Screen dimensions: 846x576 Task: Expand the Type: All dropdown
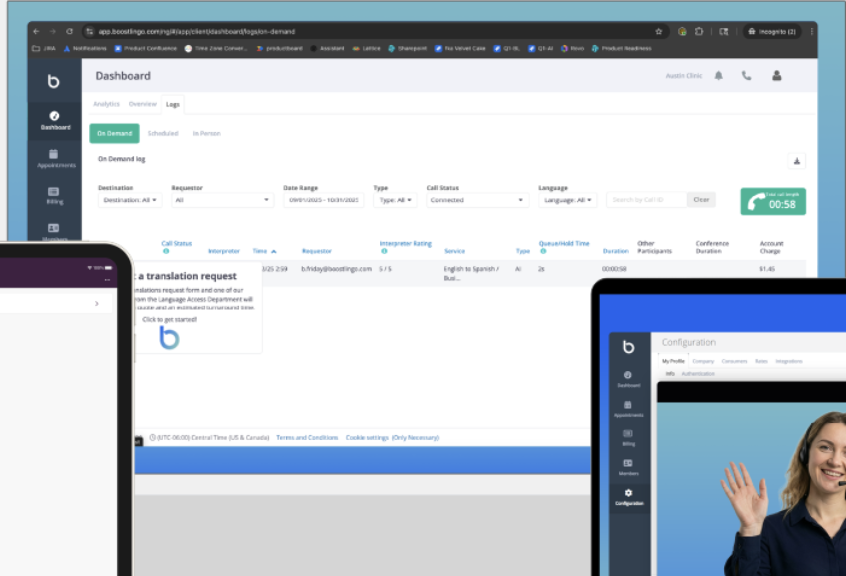pyautogui.click(x=395, y=200)
